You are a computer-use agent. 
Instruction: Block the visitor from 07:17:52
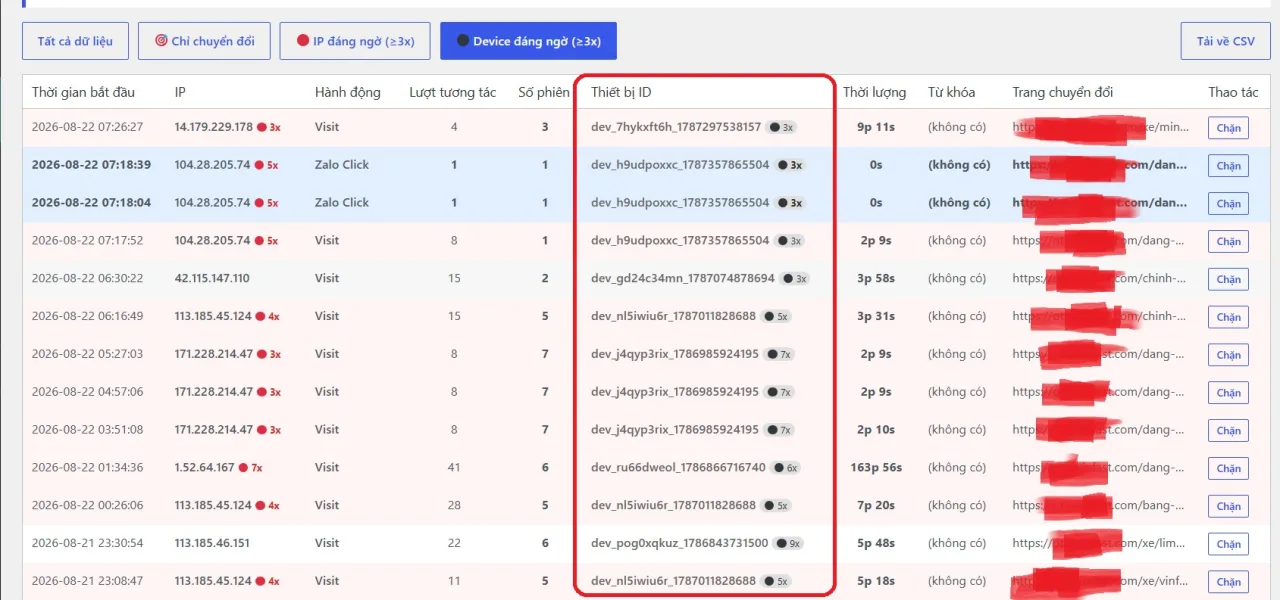pyautogui.click(x=1228, y=242)
